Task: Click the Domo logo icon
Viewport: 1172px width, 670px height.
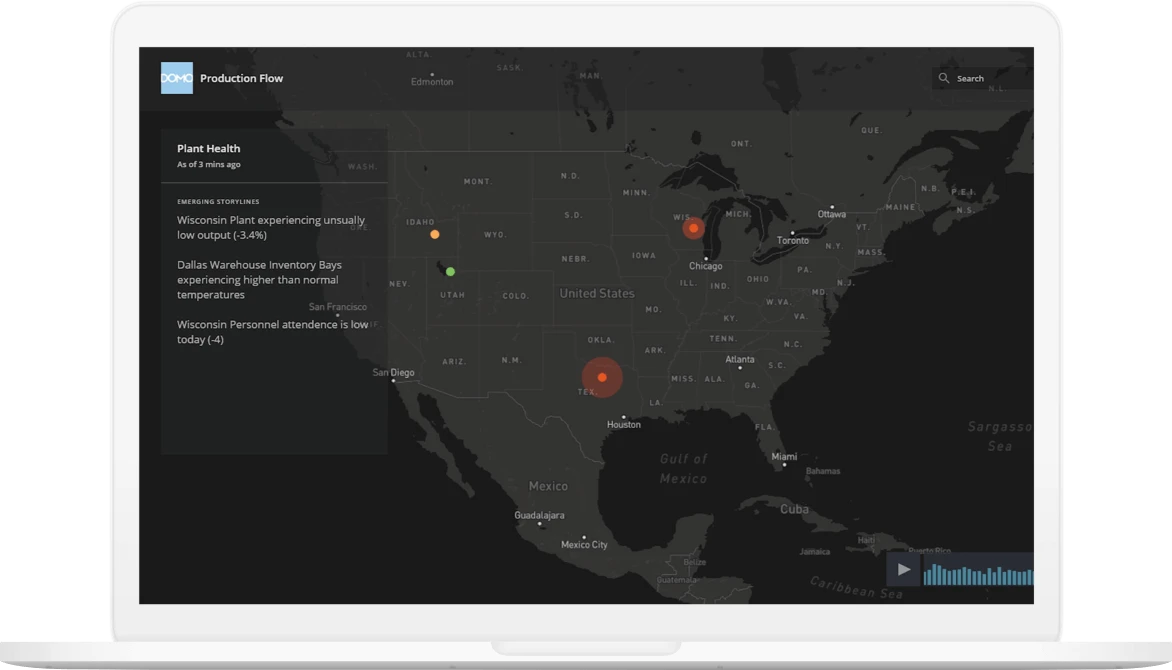Action: tap(176, 77)
